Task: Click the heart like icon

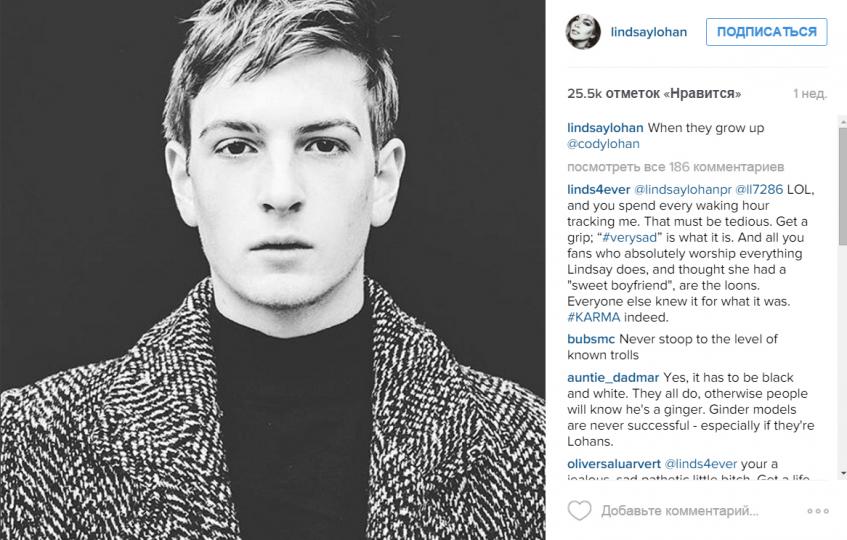Action: 579,510
